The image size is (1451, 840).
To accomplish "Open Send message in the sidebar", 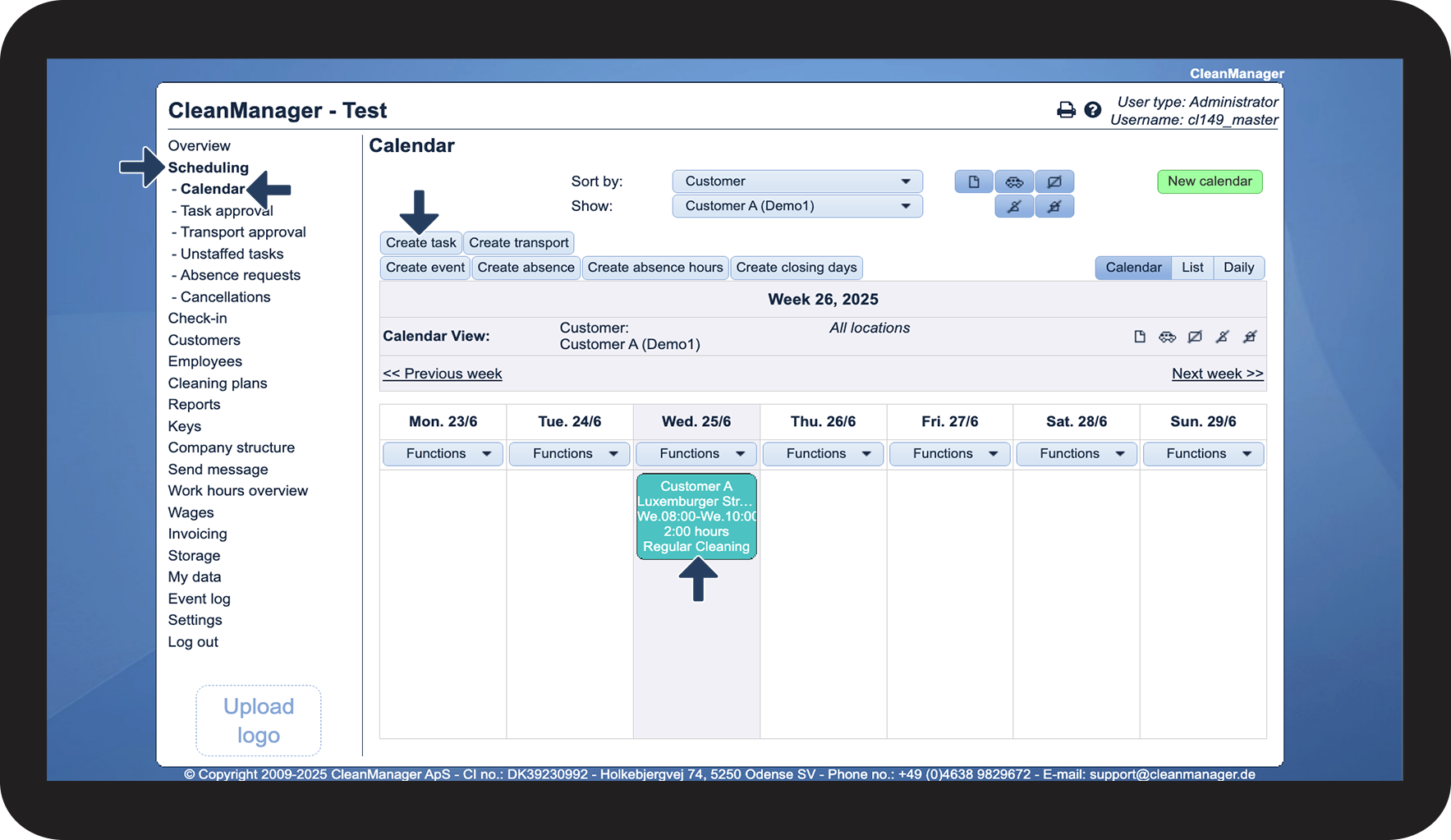I will [218, 470].
